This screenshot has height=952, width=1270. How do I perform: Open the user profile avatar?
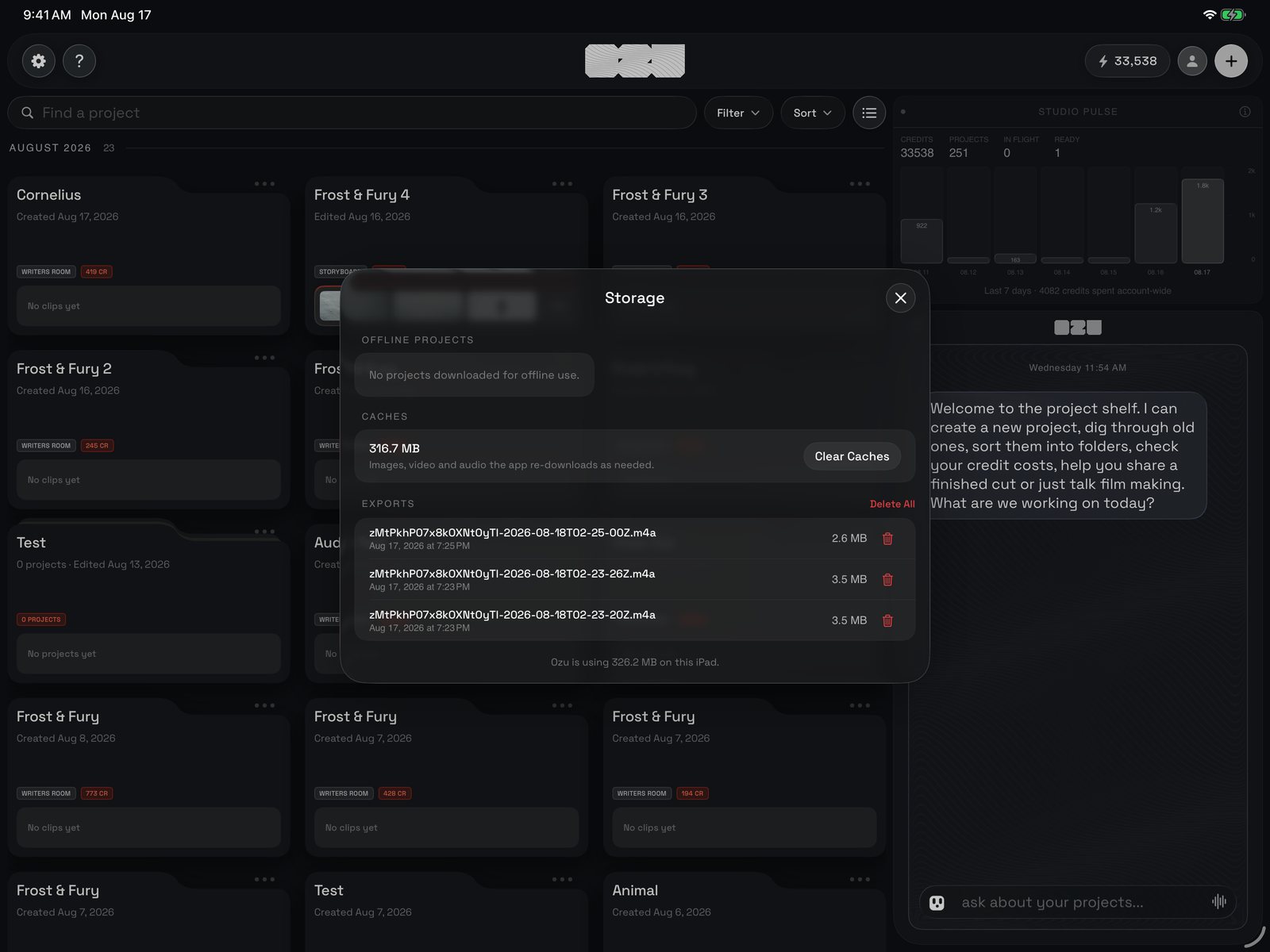[x=1191, y=61]
